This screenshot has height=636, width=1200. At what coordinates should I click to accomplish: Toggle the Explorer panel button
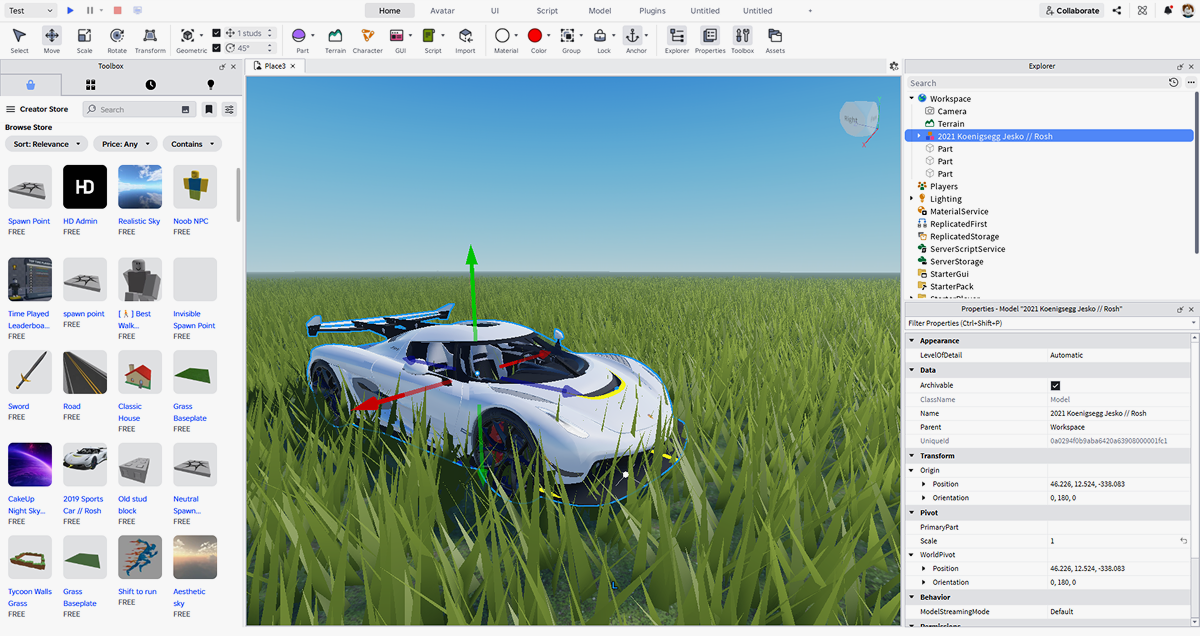[677, 40]
